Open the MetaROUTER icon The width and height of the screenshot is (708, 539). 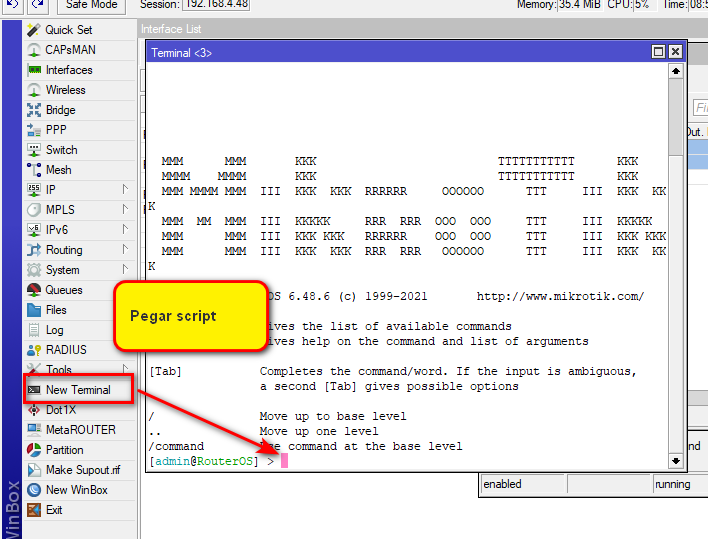(x=34, y=430)
